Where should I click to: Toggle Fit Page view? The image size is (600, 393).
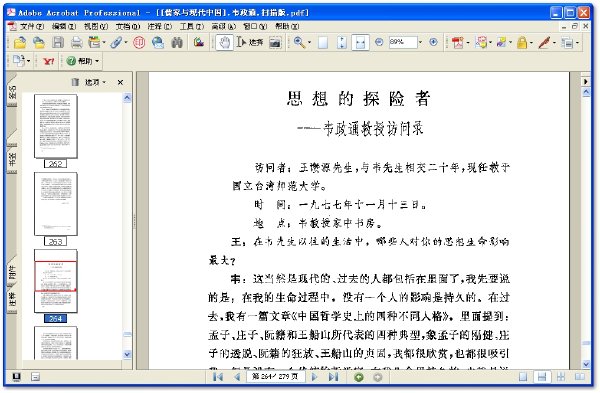tap(342, 42)
